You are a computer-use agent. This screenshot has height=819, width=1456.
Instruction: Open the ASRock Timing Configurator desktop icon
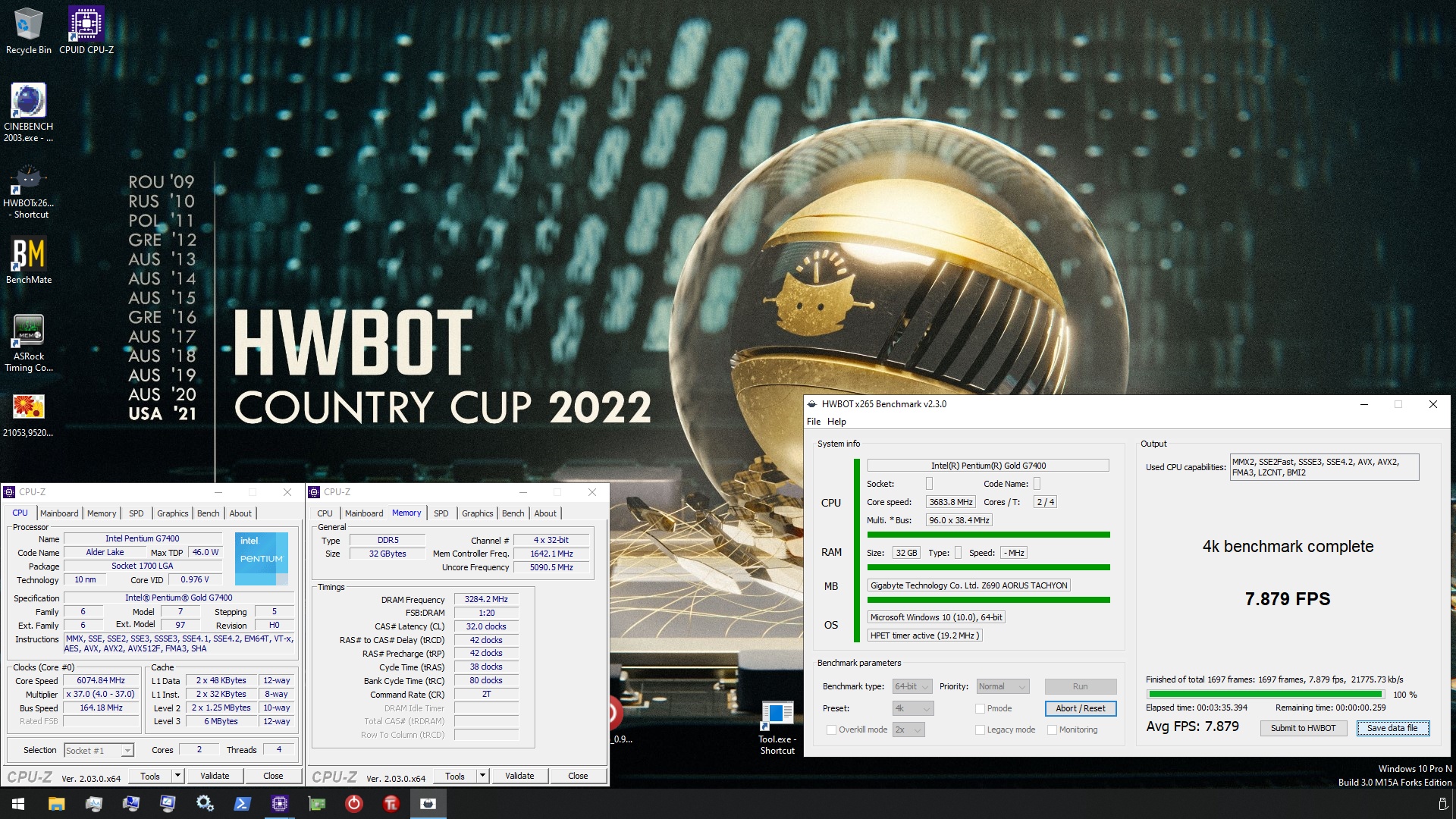pos(29,343)
